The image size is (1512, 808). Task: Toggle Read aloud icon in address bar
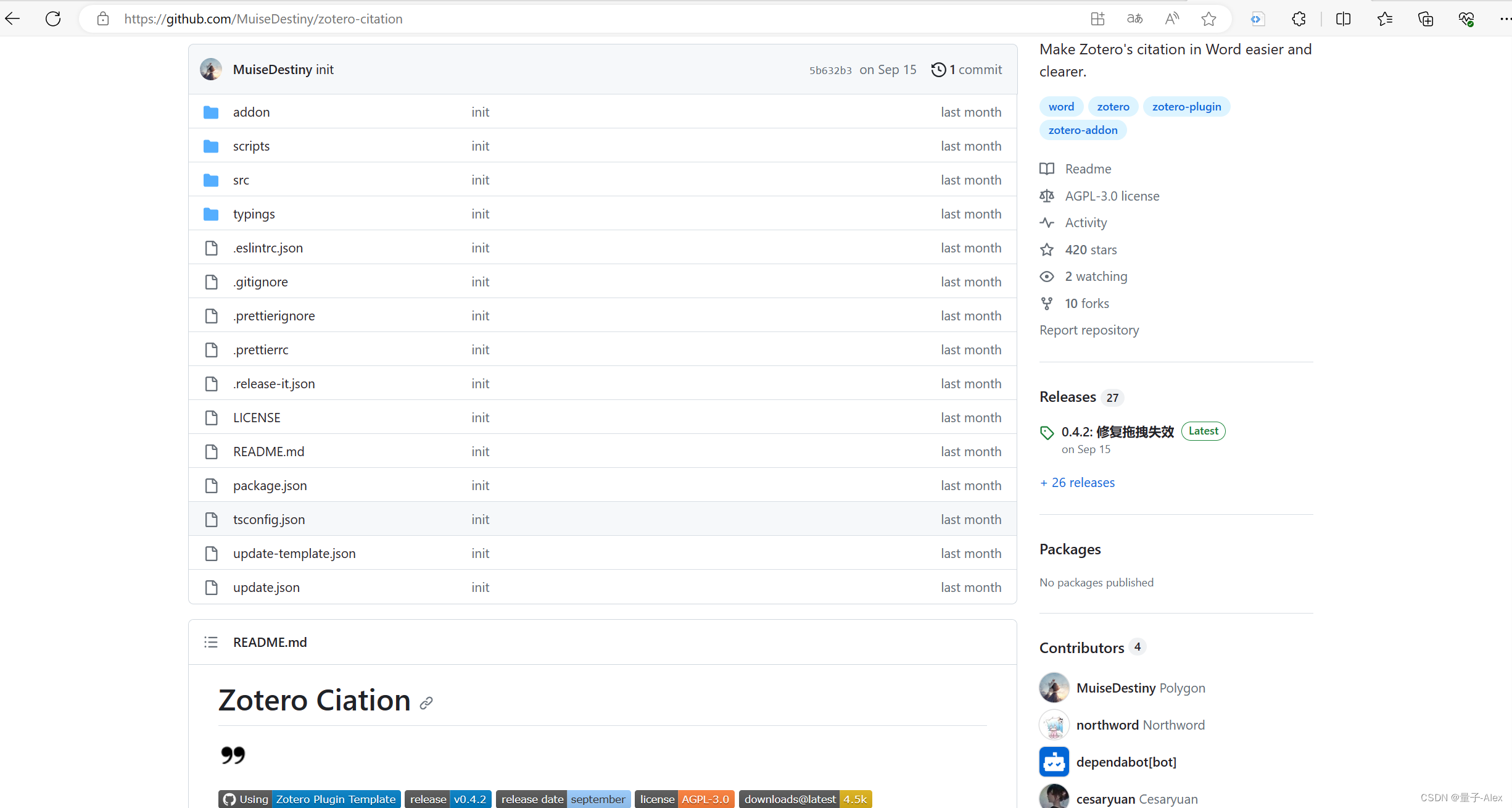(x=1171, y=19)
